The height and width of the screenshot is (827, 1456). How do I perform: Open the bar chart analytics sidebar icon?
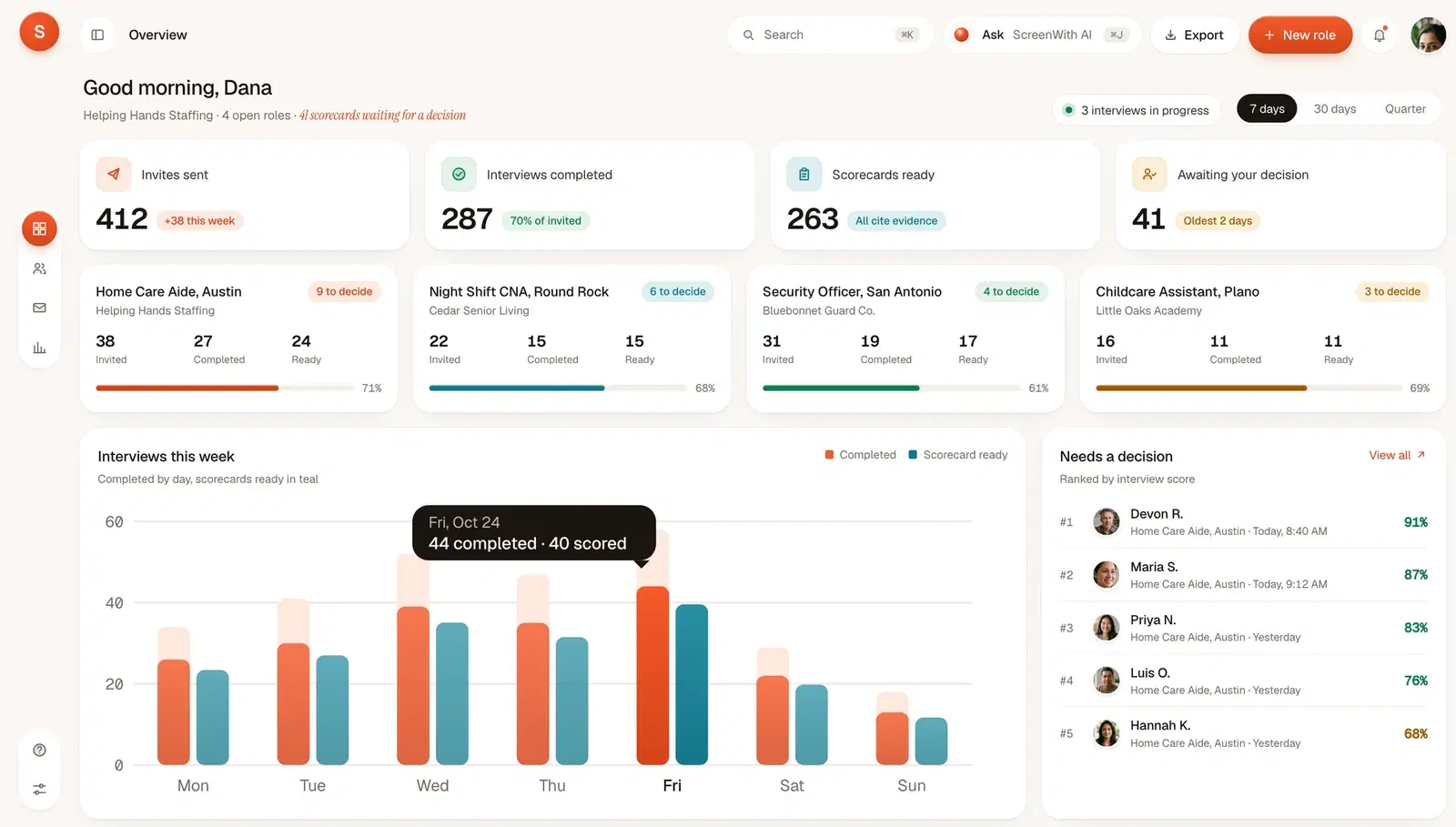point(39,348)
